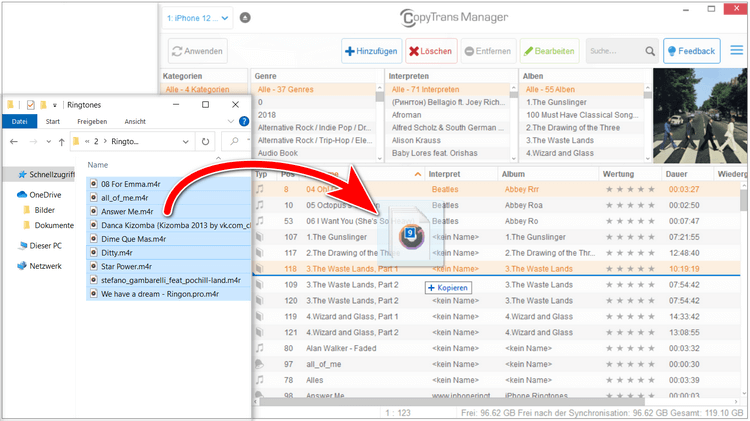Click the eject device icon next to iPhone selector
Image resolution: width=750 pixels, height=421 pixels.
point(245,18)
